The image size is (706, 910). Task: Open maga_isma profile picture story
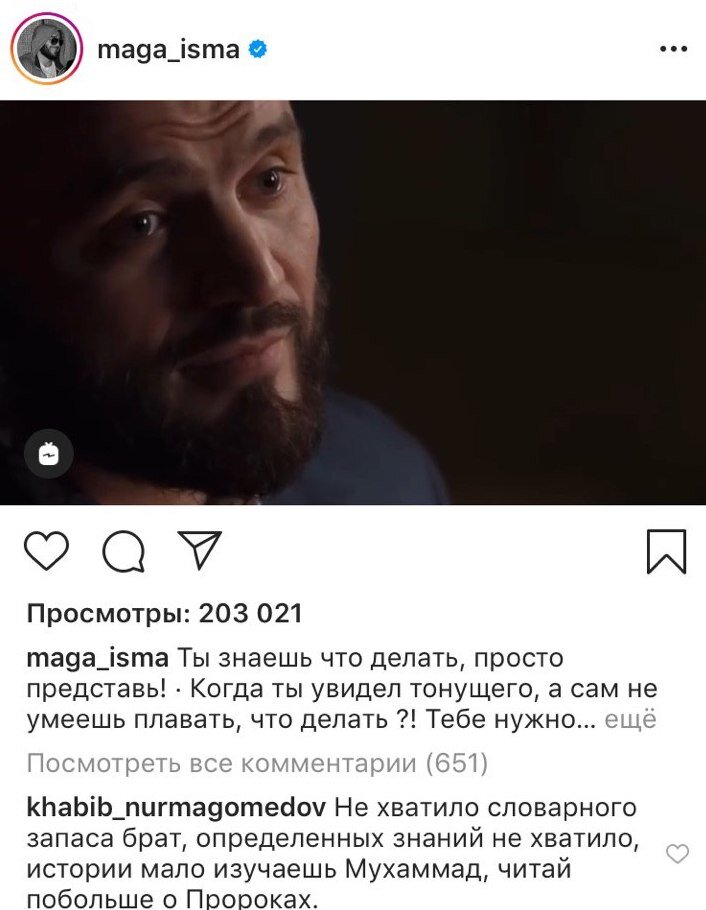[46, 49]
